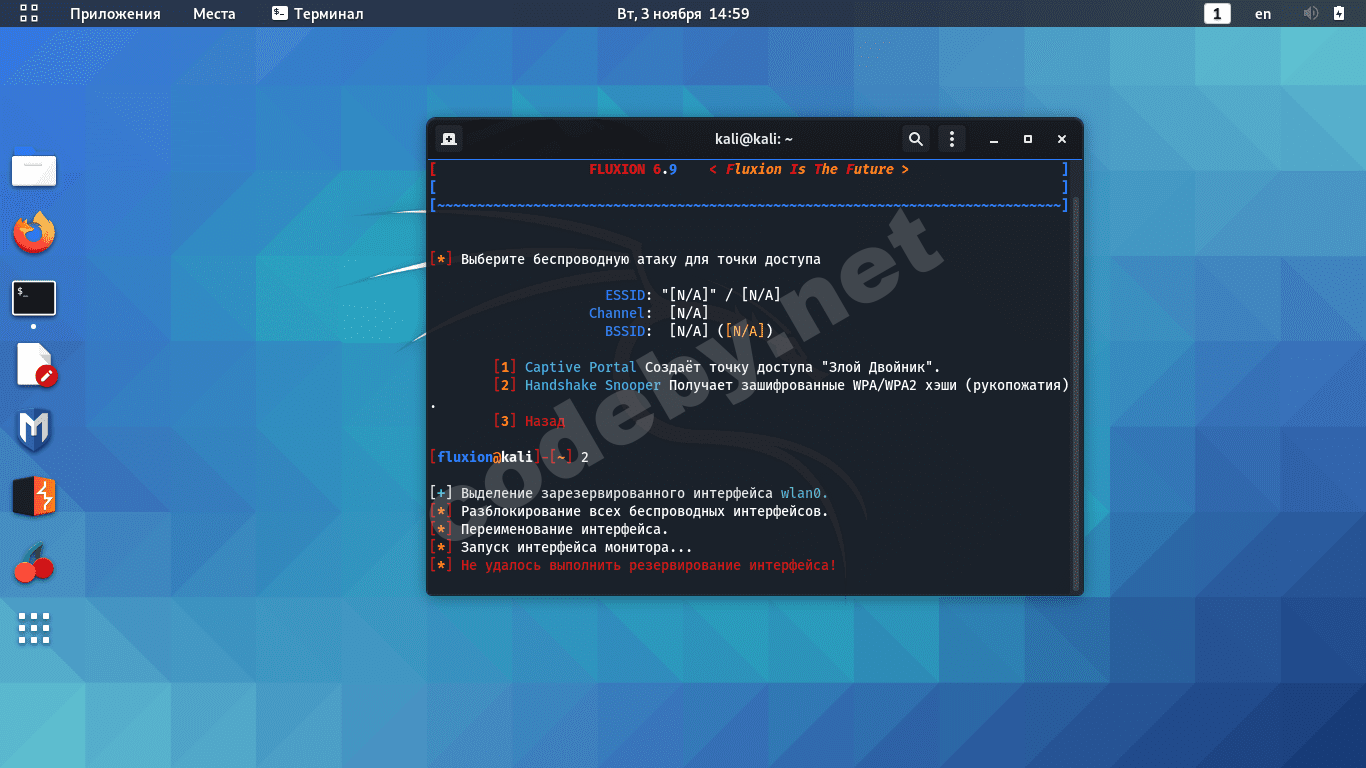Click the ESSID label in terminal
This screenshot has height=768, width=1366.
tap(625, 295)
